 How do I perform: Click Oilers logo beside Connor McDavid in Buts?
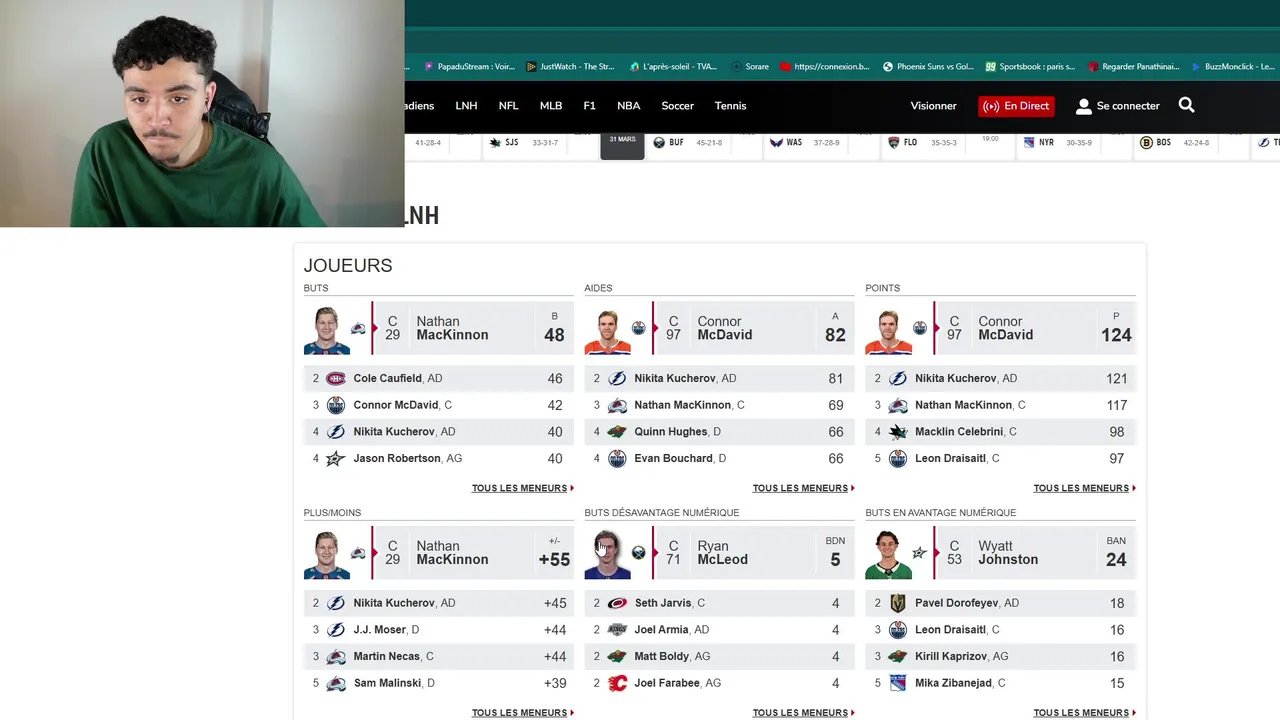tap(336, 405)
